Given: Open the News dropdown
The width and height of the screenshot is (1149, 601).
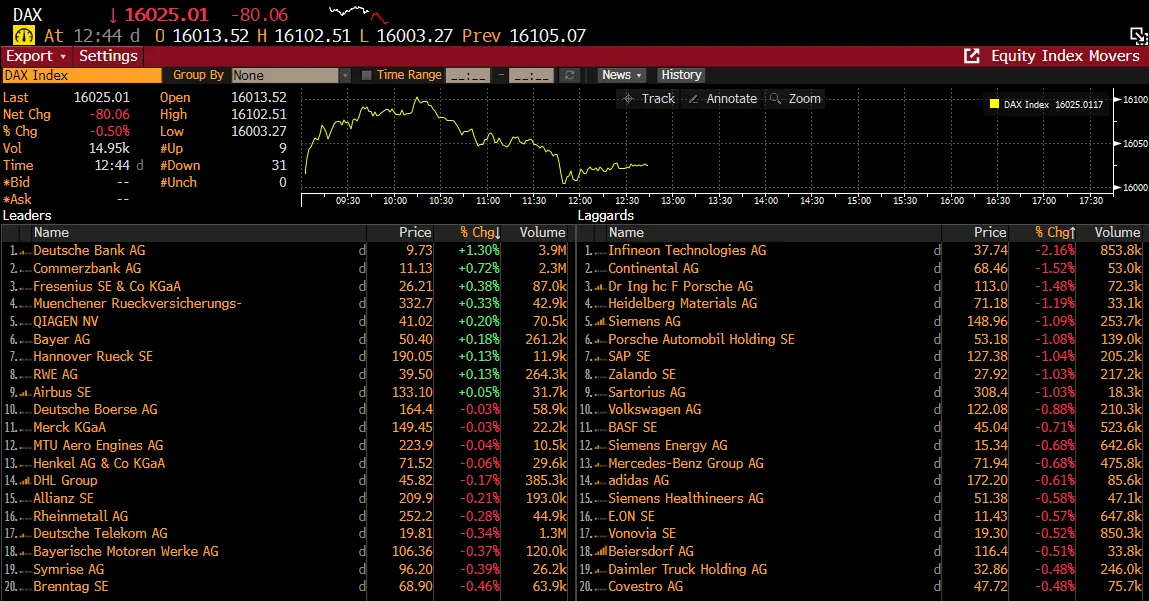Looking at the screenshot, I should pyautogui.click(x=621, y=74).
